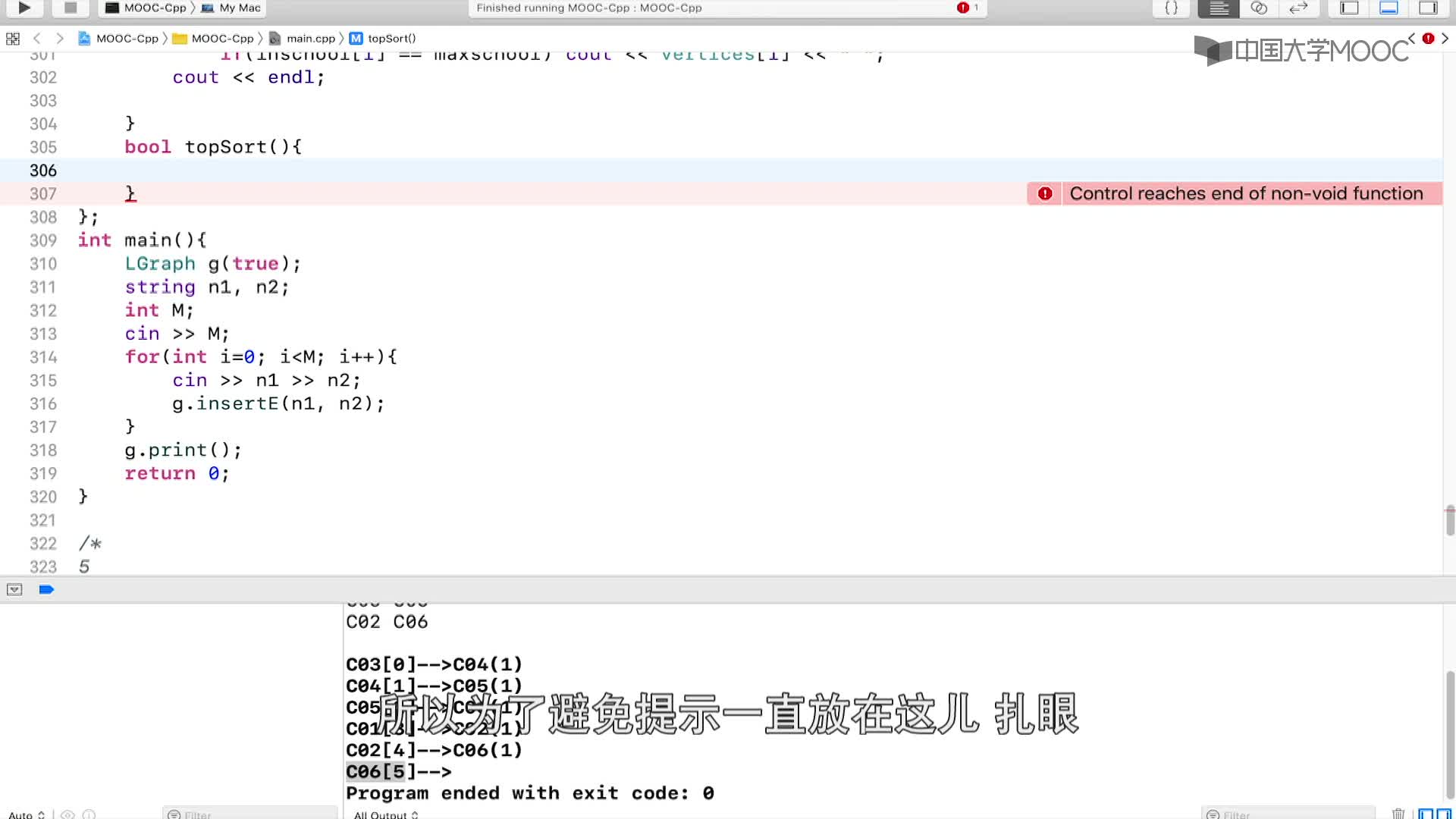Click the 'Finished running MOOC-Cpp' status field
The height and width of the screenshot is (819, 1456).
click(x=728, y=8)
